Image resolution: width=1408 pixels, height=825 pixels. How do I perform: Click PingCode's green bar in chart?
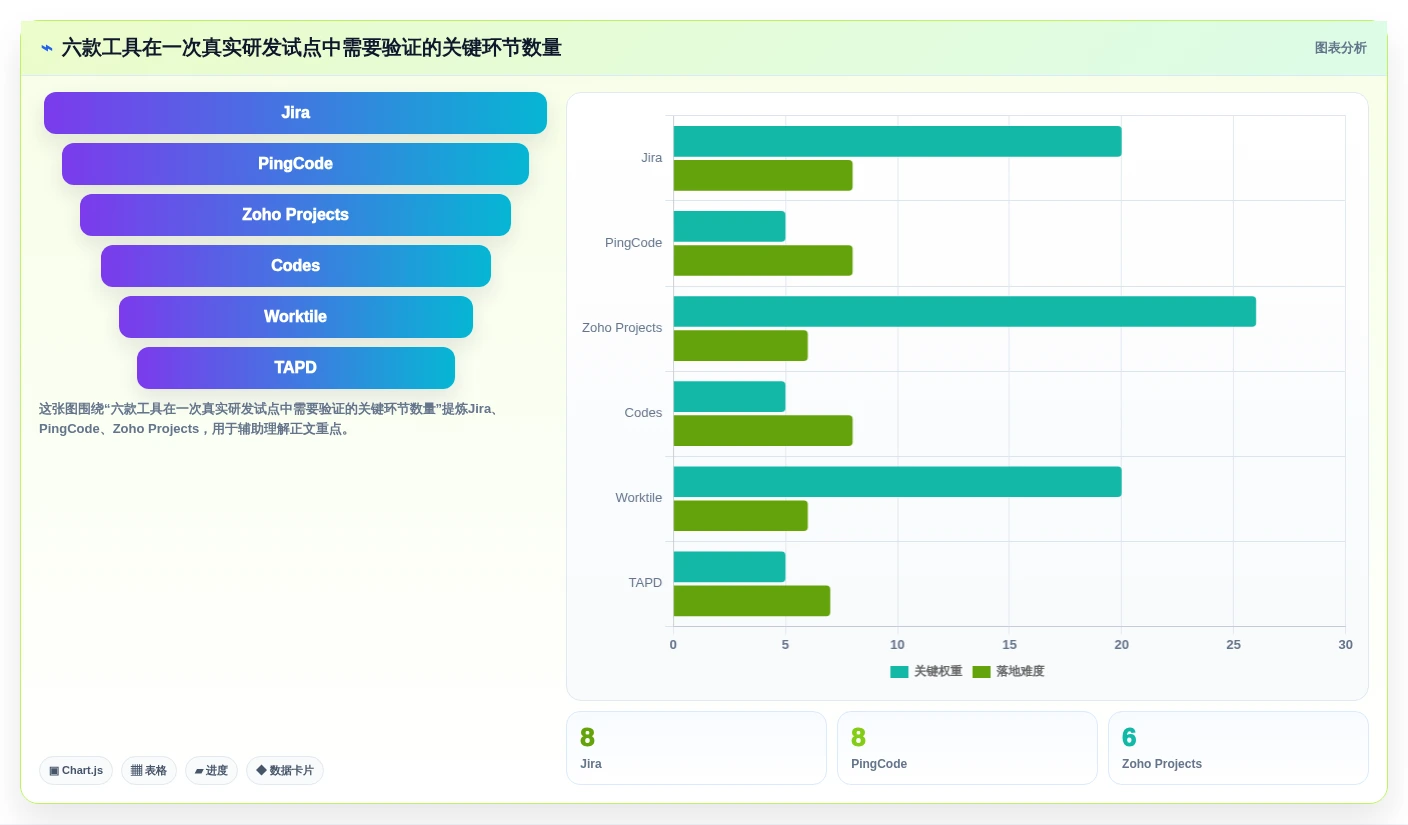click(763, 260)
